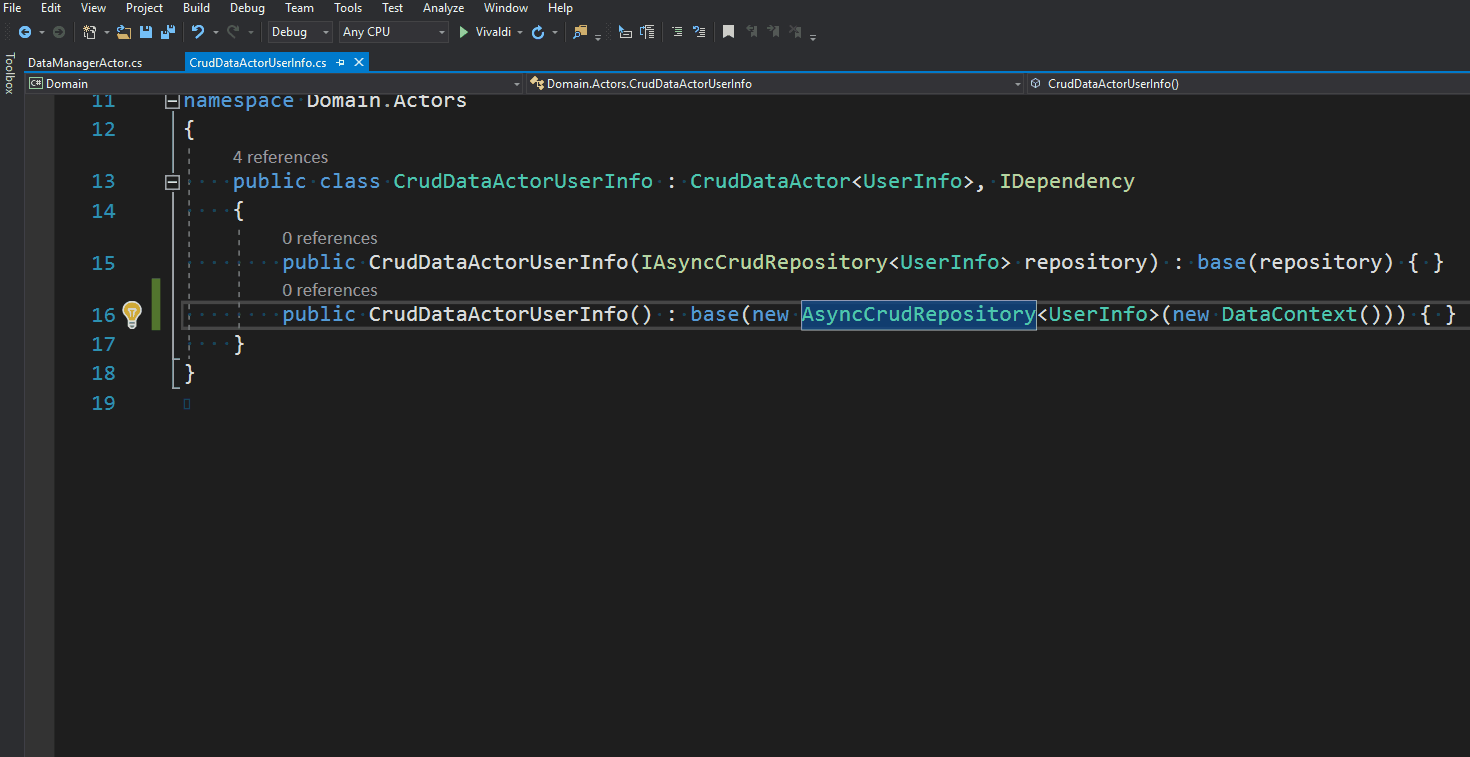Click the Save All icon
This screenshot has height=757, width=1470.
click(x=167, y=32)
